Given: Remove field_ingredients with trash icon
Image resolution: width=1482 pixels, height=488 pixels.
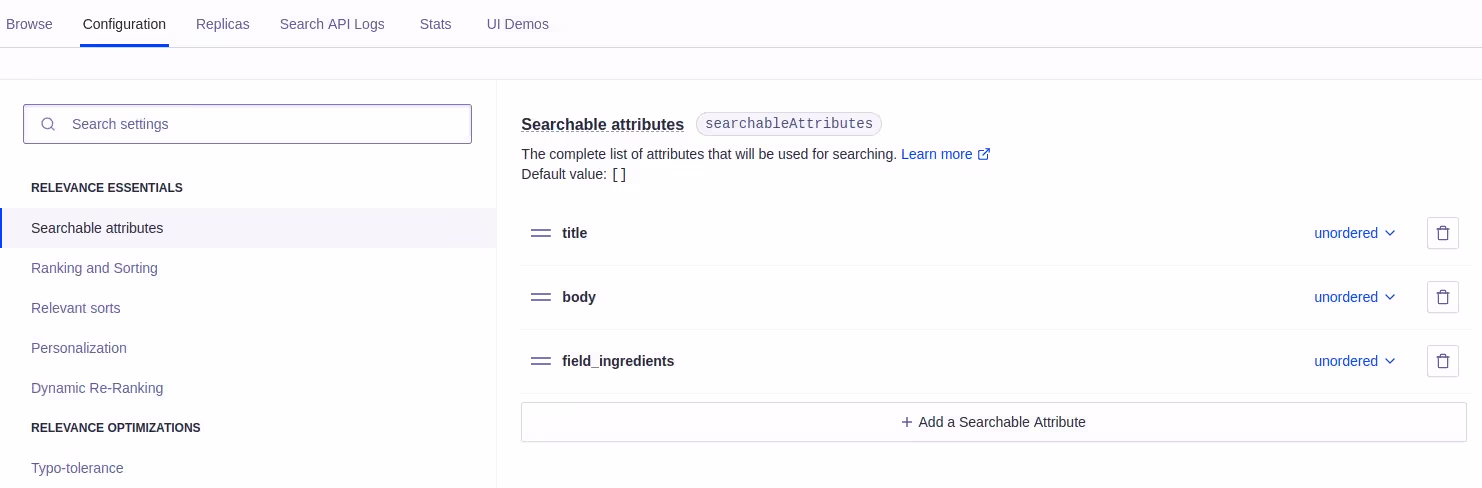Looking at the screenshot, I should pos(1442,361).
